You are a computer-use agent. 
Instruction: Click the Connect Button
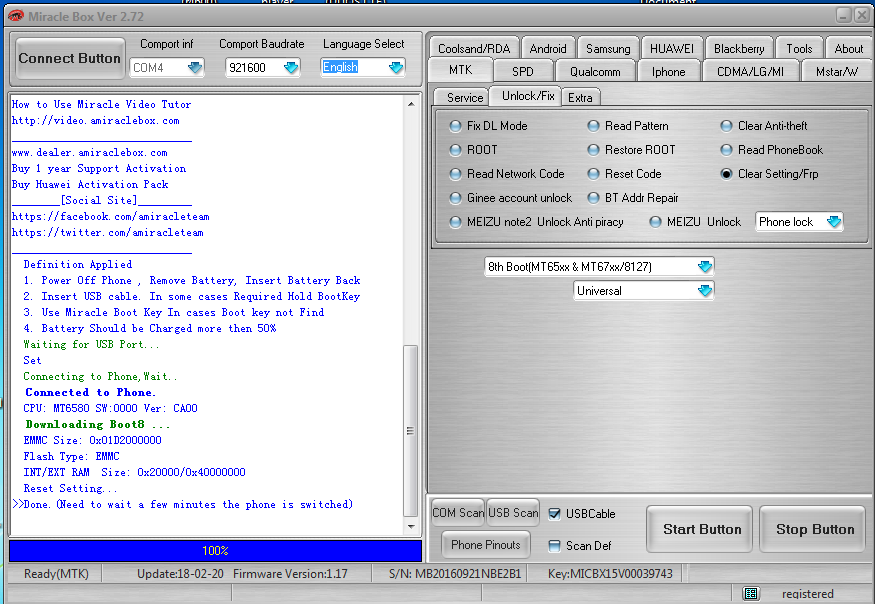(70, 58)
